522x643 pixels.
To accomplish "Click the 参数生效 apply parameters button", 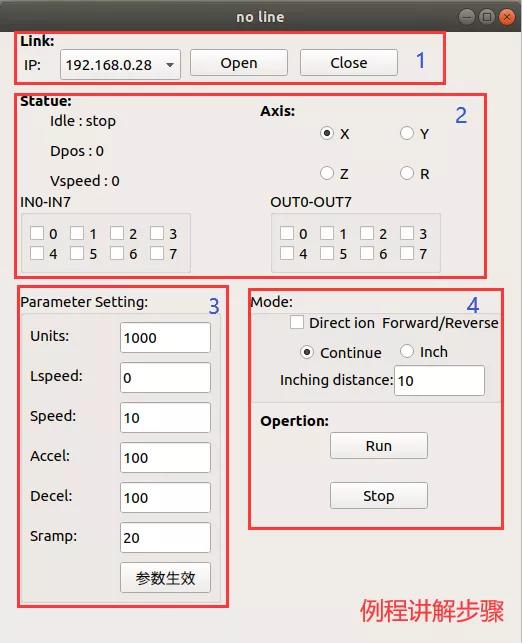I will [165, 578].
